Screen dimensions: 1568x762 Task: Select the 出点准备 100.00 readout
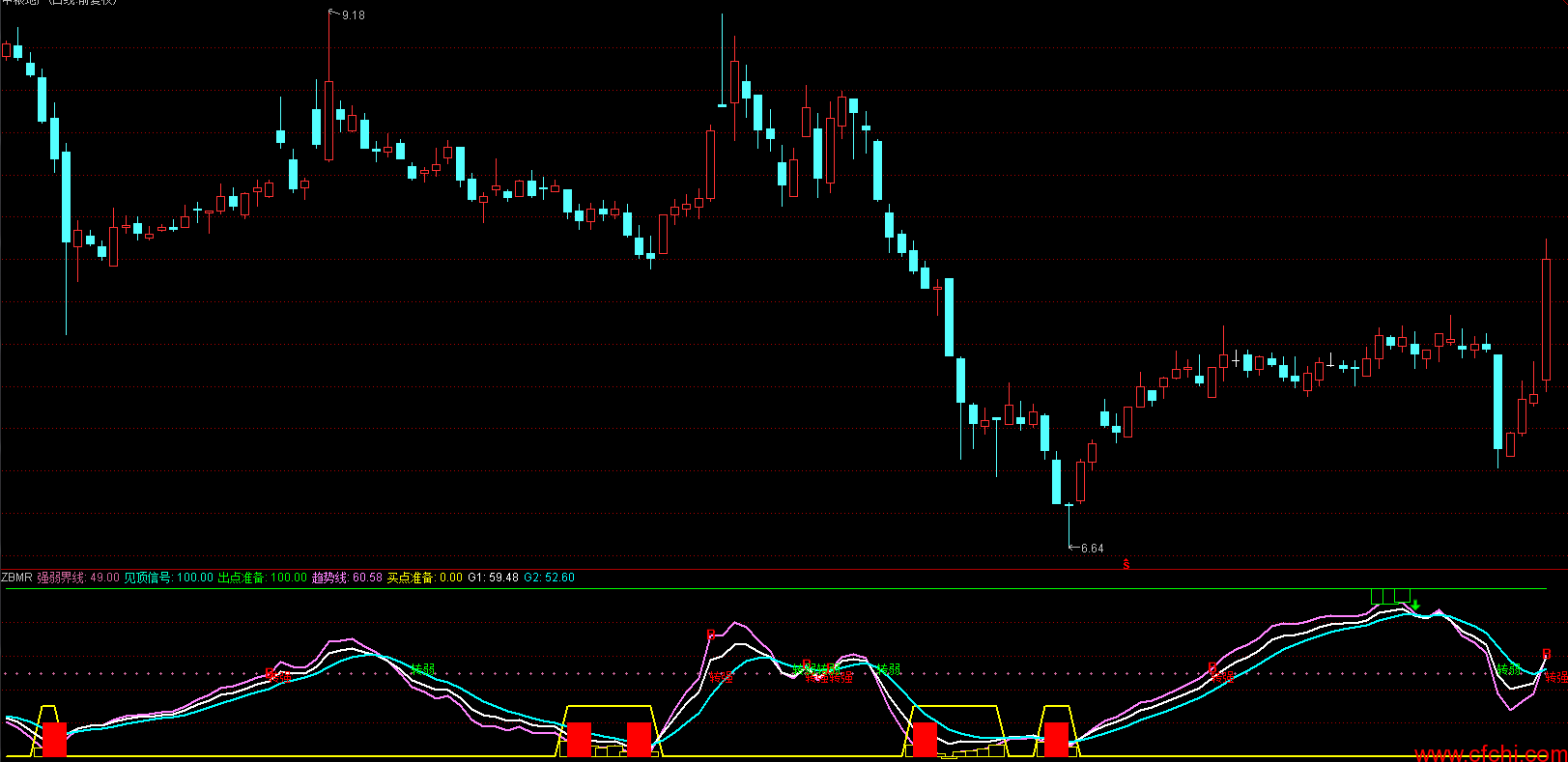tap(263, 578)
